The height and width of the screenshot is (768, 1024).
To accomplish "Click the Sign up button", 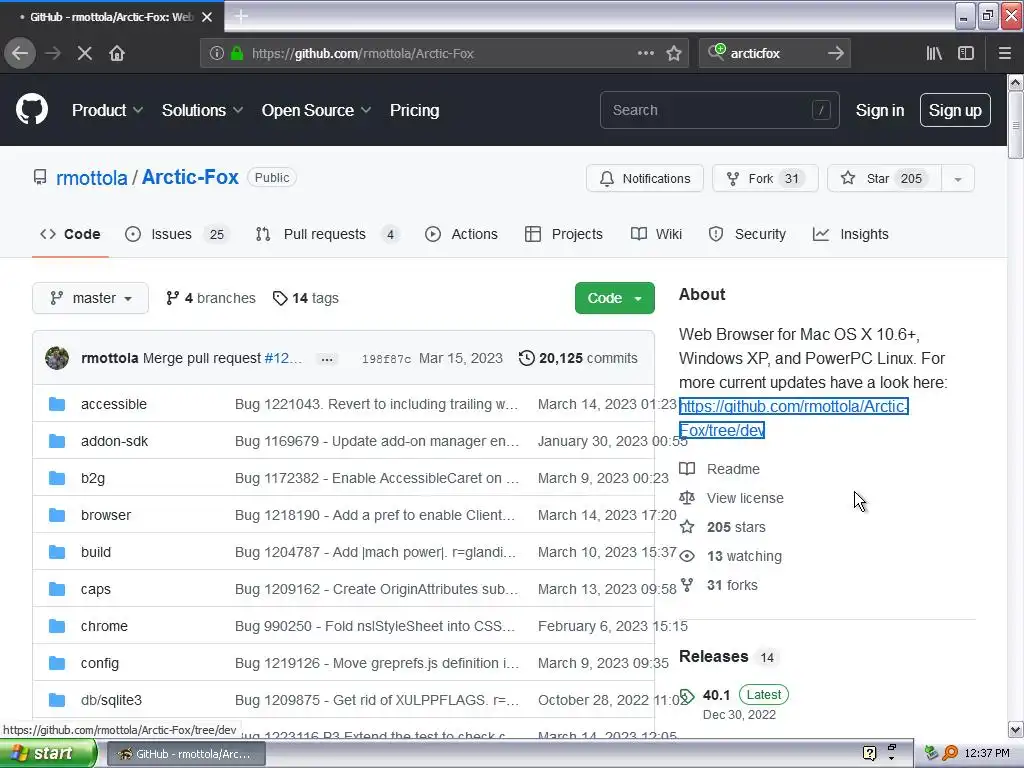I will tap(955, 110).
